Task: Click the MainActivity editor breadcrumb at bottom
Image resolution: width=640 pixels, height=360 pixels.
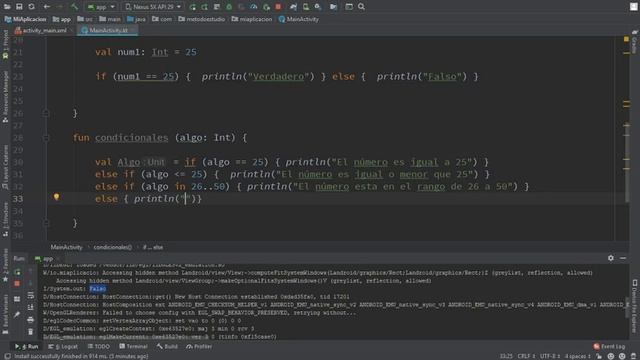Action: pyautogui.click(x=66, y=247)
